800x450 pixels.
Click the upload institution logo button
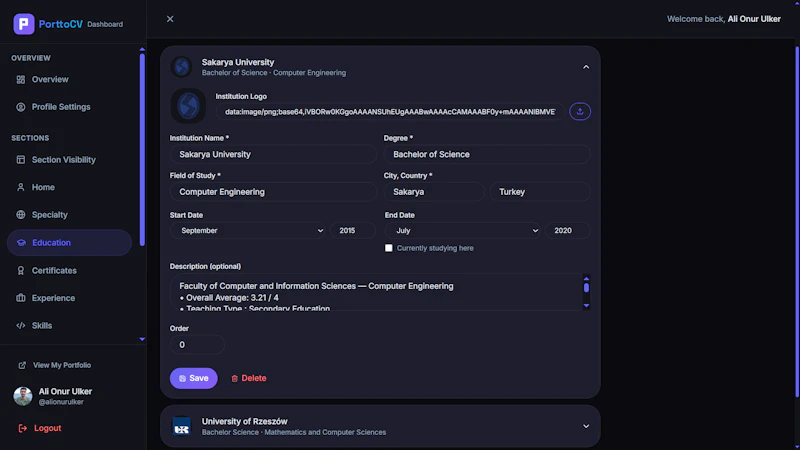(x=580, y=111)
